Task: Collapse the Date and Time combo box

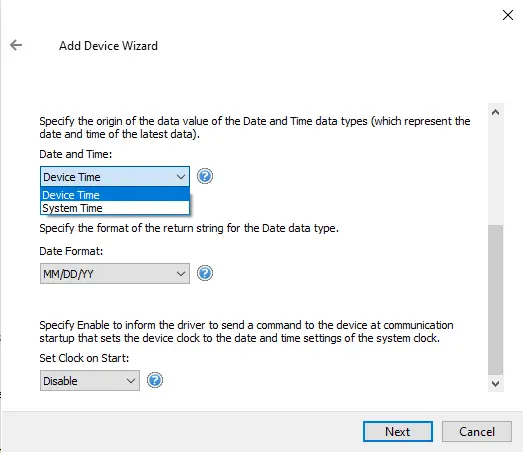Action: point(115,176)
